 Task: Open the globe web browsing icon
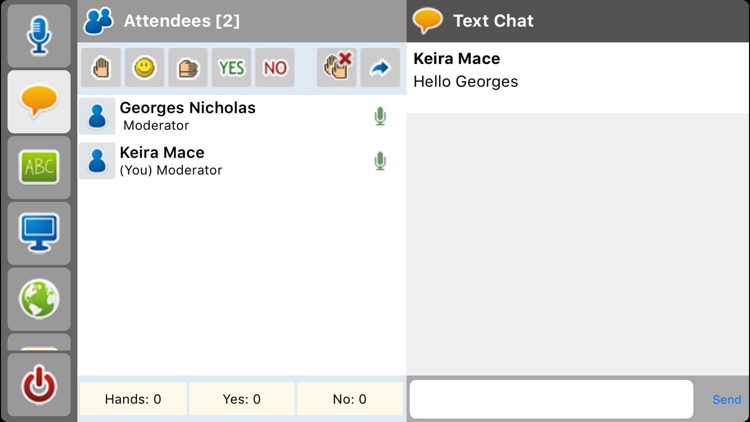39,298
